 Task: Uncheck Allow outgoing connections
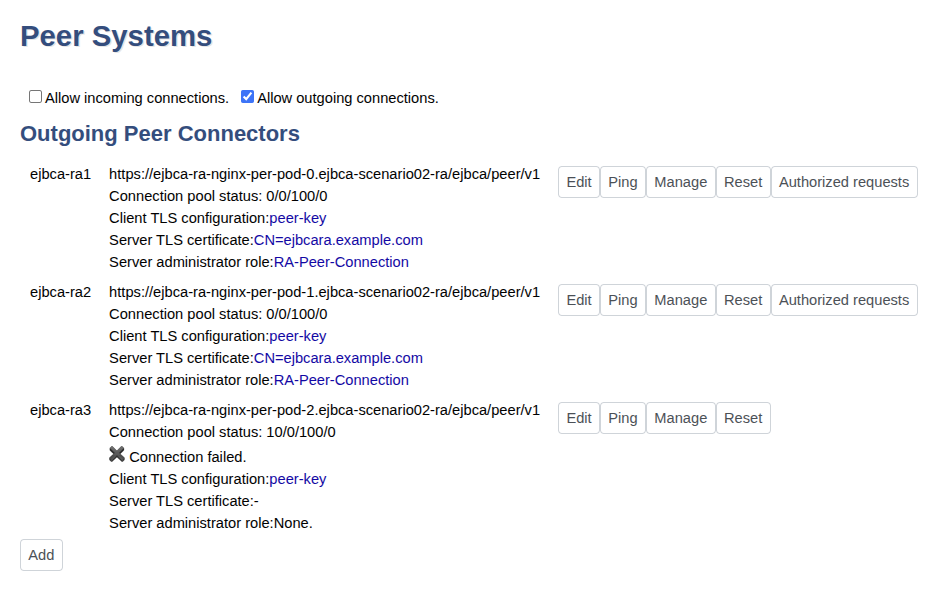(x=248, y=97)
